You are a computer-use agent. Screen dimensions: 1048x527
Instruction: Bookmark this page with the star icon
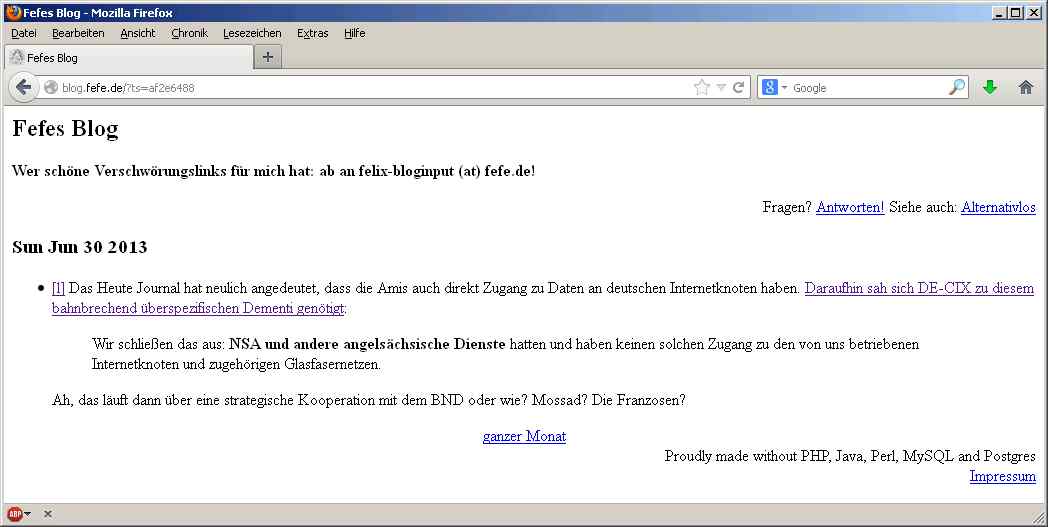702,88
